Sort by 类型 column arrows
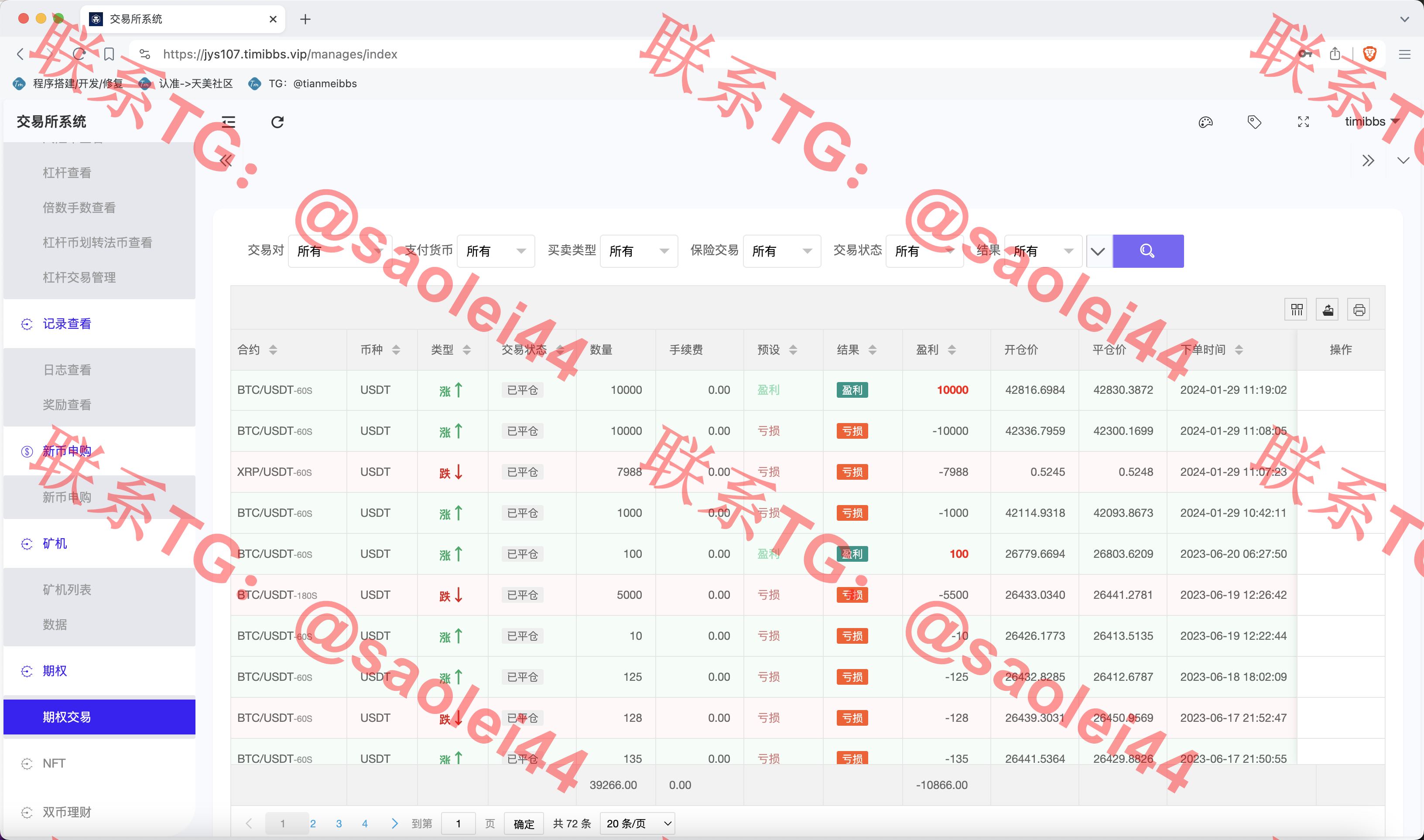The image size is (1424, 840). coord(466,350)
